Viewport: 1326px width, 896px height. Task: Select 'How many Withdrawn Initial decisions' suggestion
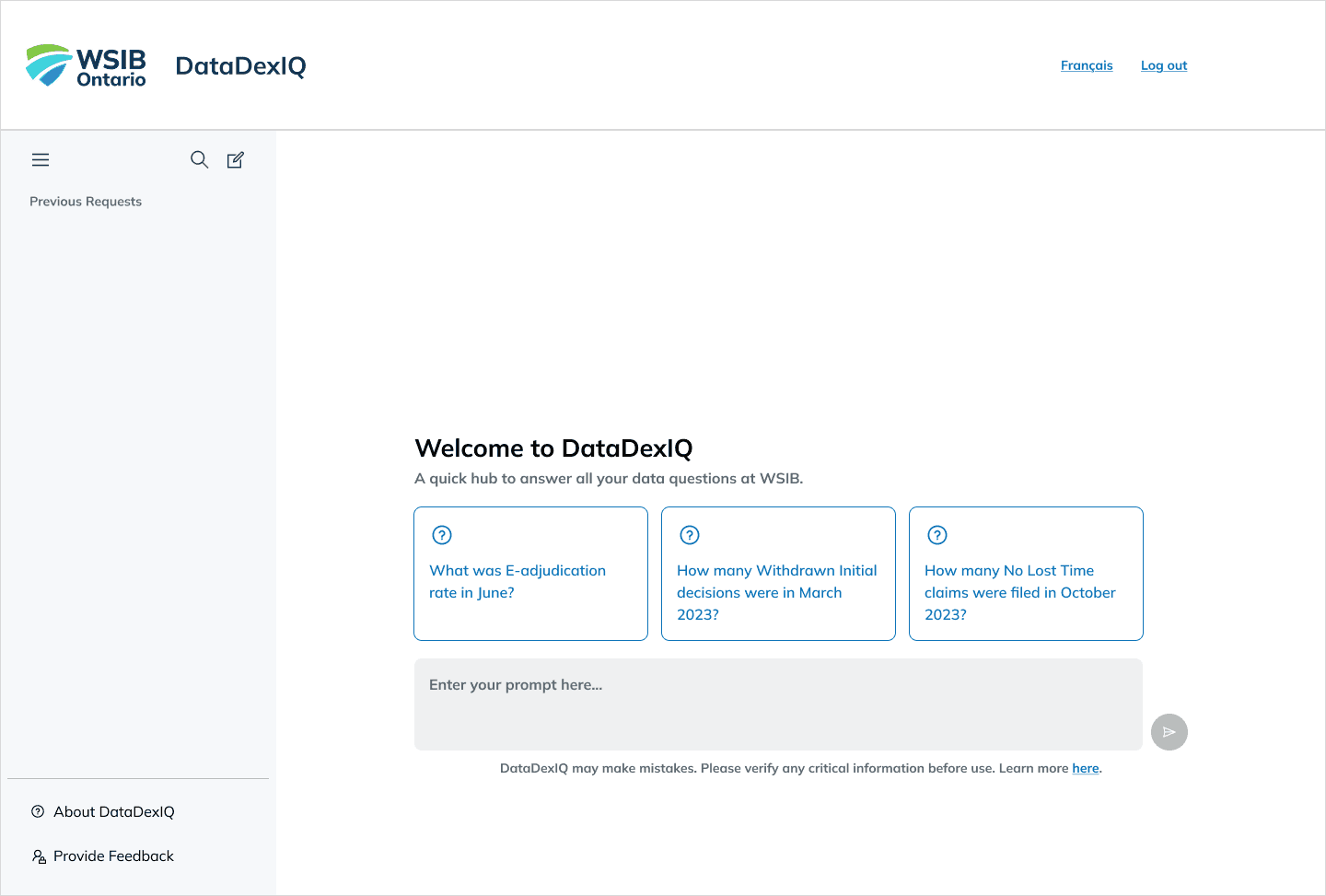(x=778, y=574)
